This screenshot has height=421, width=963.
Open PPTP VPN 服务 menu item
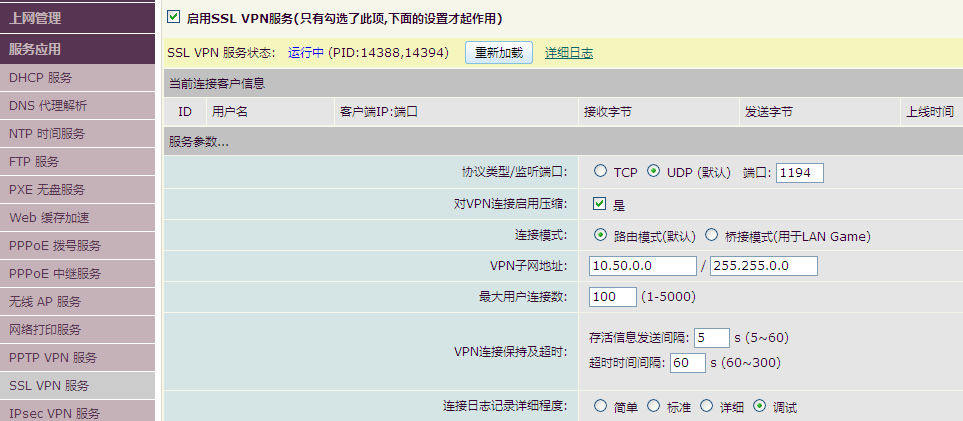(78, 357)
